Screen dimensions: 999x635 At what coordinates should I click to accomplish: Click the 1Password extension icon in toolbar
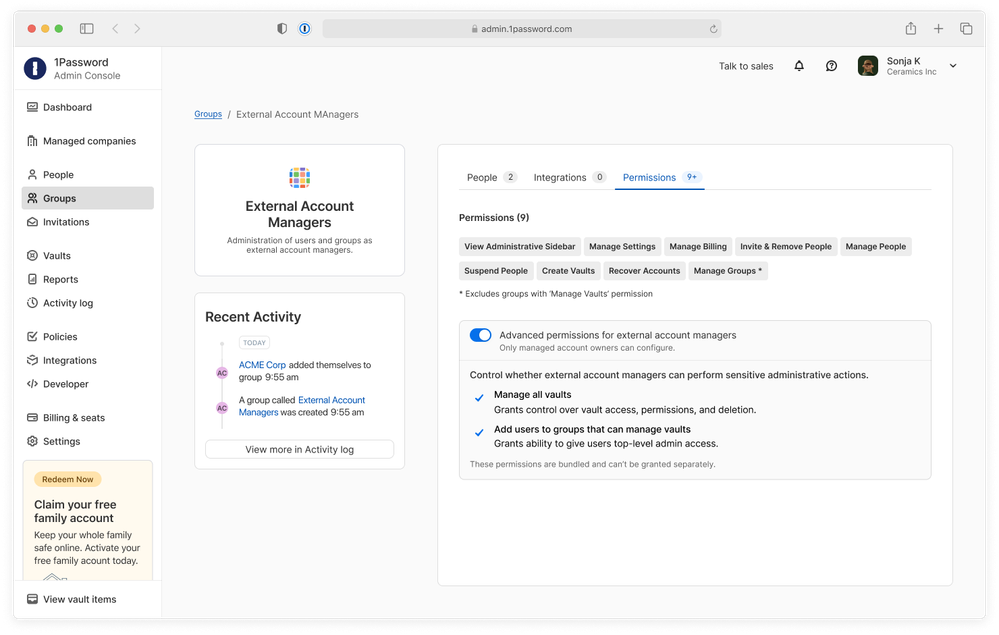pos(304,29)
